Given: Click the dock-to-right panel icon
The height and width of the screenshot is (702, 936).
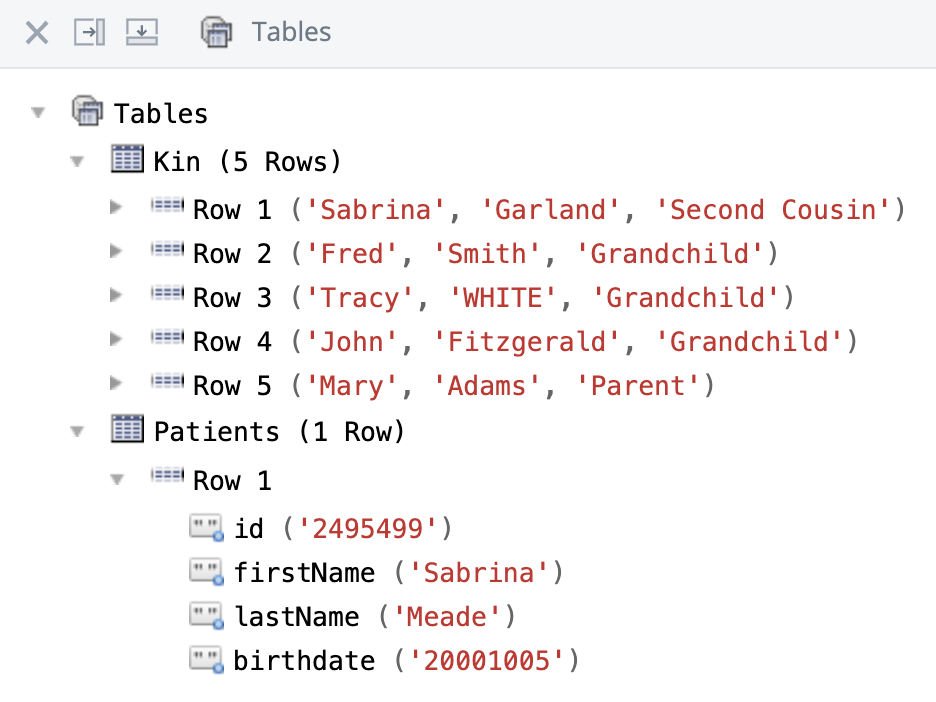Looking at the screenshot, I should click(90, 33).
